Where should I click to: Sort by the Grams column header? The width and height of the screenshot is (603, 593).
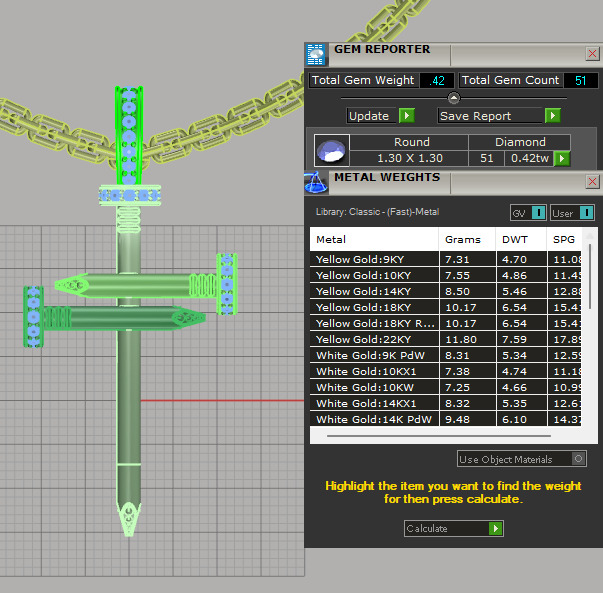[x=467, y=239]
